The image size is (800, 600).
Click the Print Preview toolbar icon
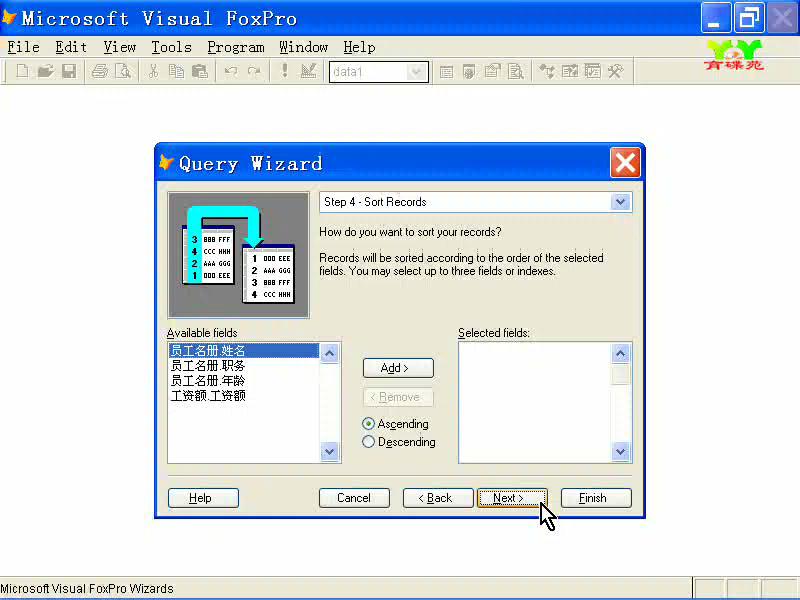click(x=123, y=71)
